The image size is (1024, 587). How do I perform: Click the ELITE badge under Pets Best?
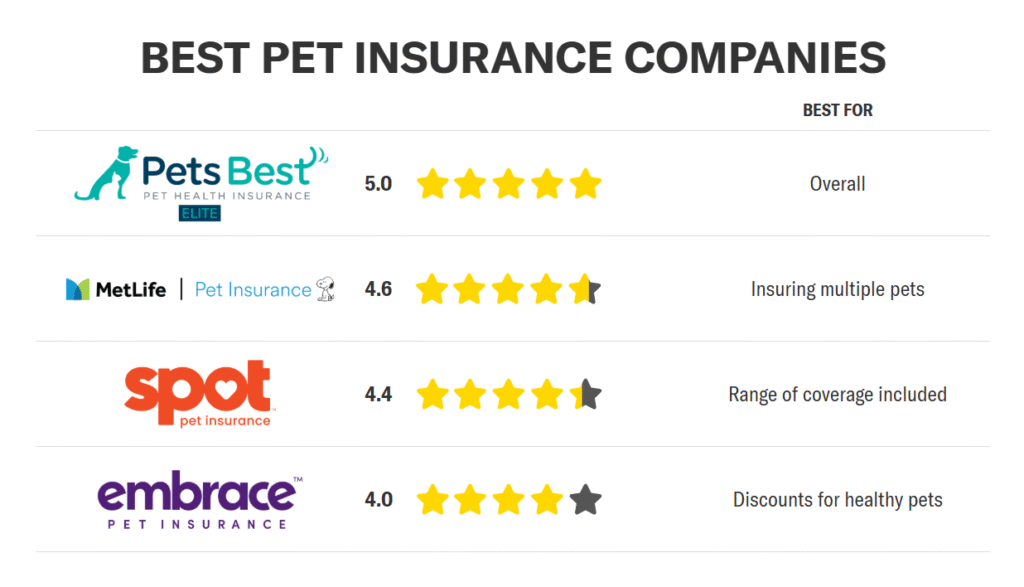tap(200, 214)
